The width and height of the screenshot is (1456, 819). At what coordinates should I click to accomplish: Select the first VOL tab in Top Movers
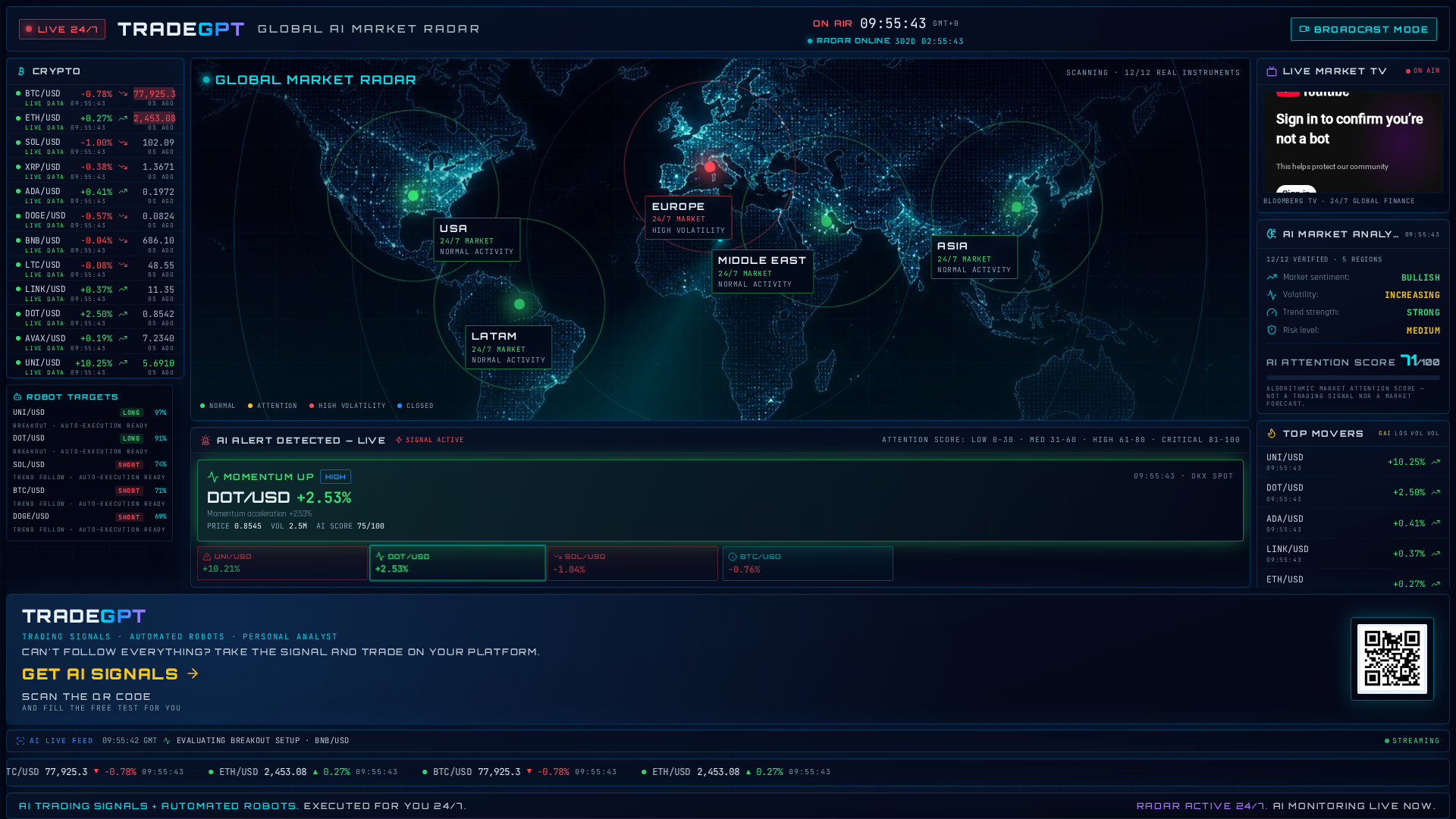click(1417, 434)
